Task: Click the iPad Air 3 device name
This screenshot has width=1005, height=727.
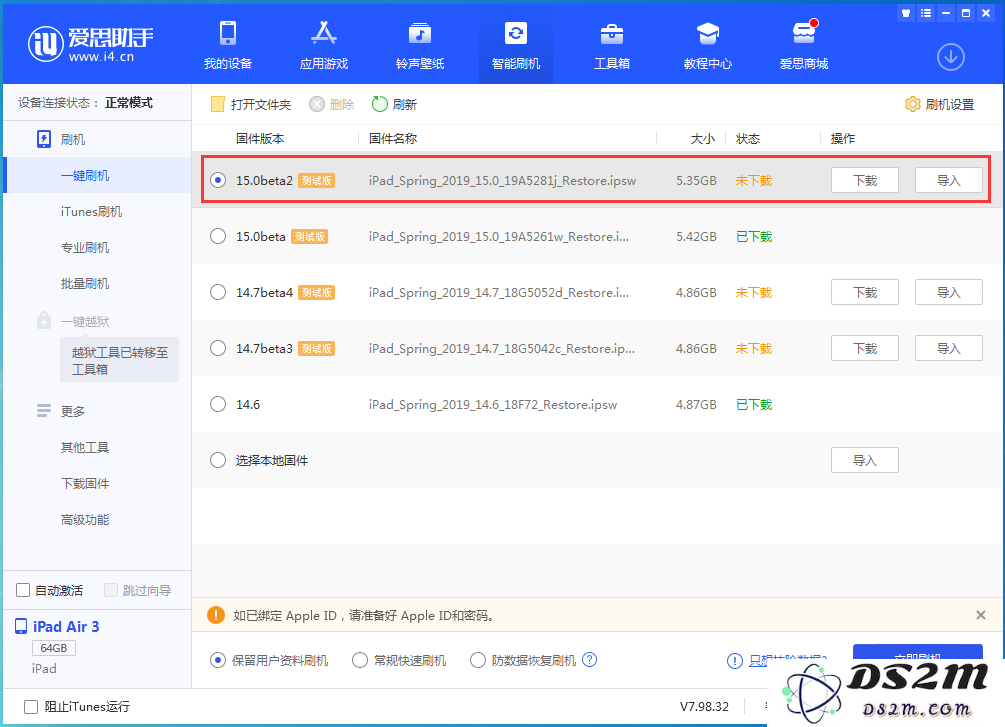Action: coord(66,626)
